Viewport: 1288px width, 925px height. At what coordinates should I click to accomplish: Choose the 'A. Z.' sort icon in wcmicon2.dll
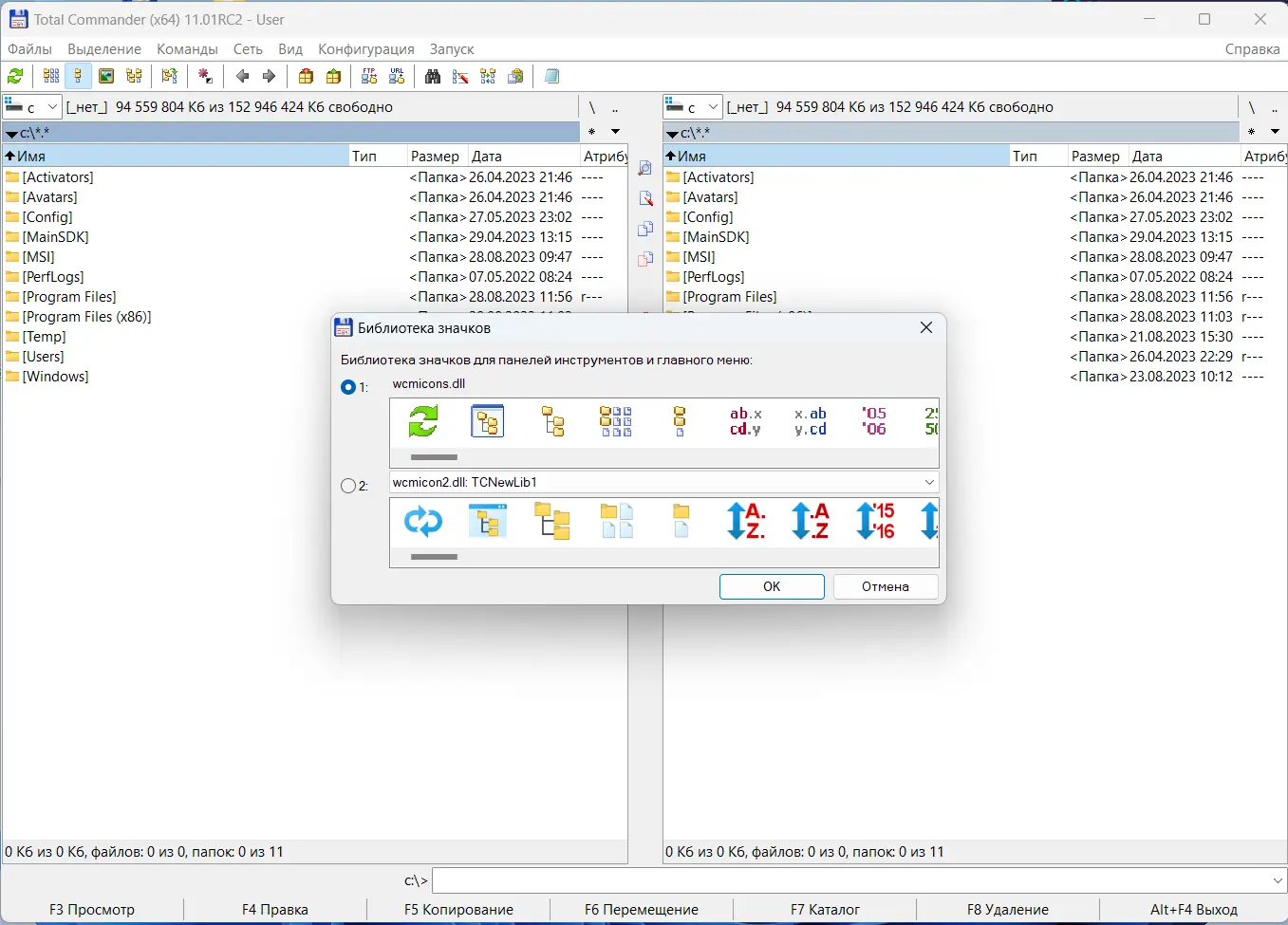[746, 521]
